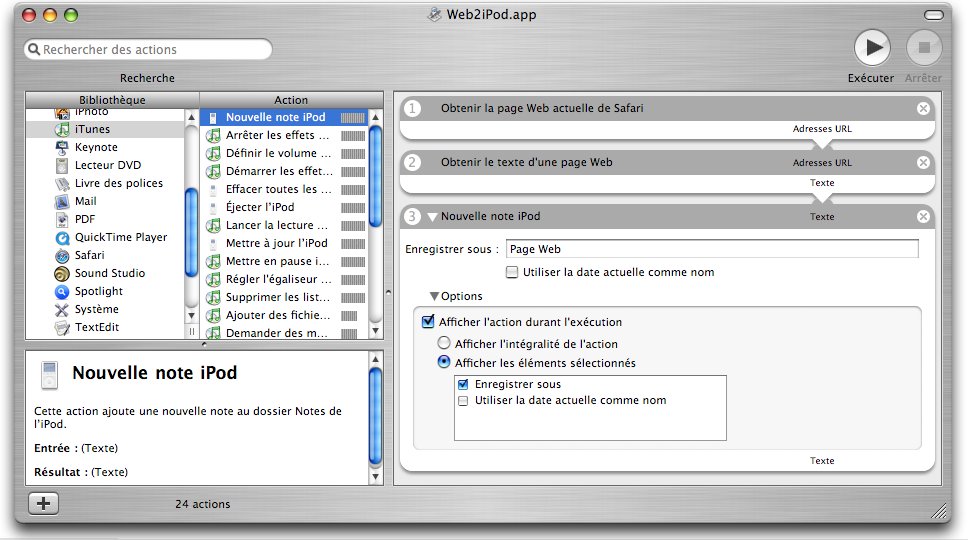This screenshot has width=968, height=540.
Task: Click the toolbar toggle pill button
Action: [933, 15]
